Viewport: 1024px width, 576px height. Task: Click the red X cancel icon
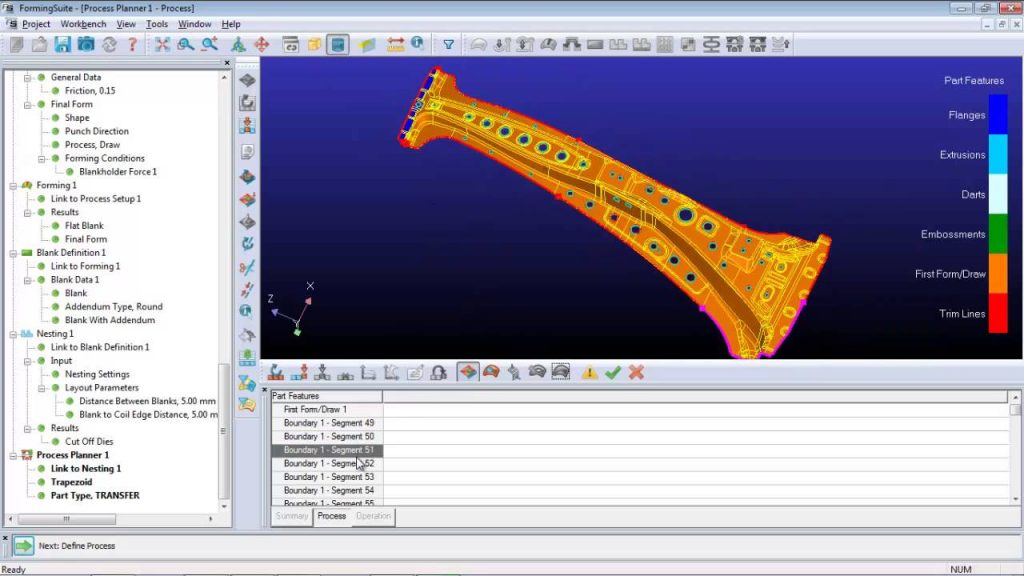click(x=636, y=372)
